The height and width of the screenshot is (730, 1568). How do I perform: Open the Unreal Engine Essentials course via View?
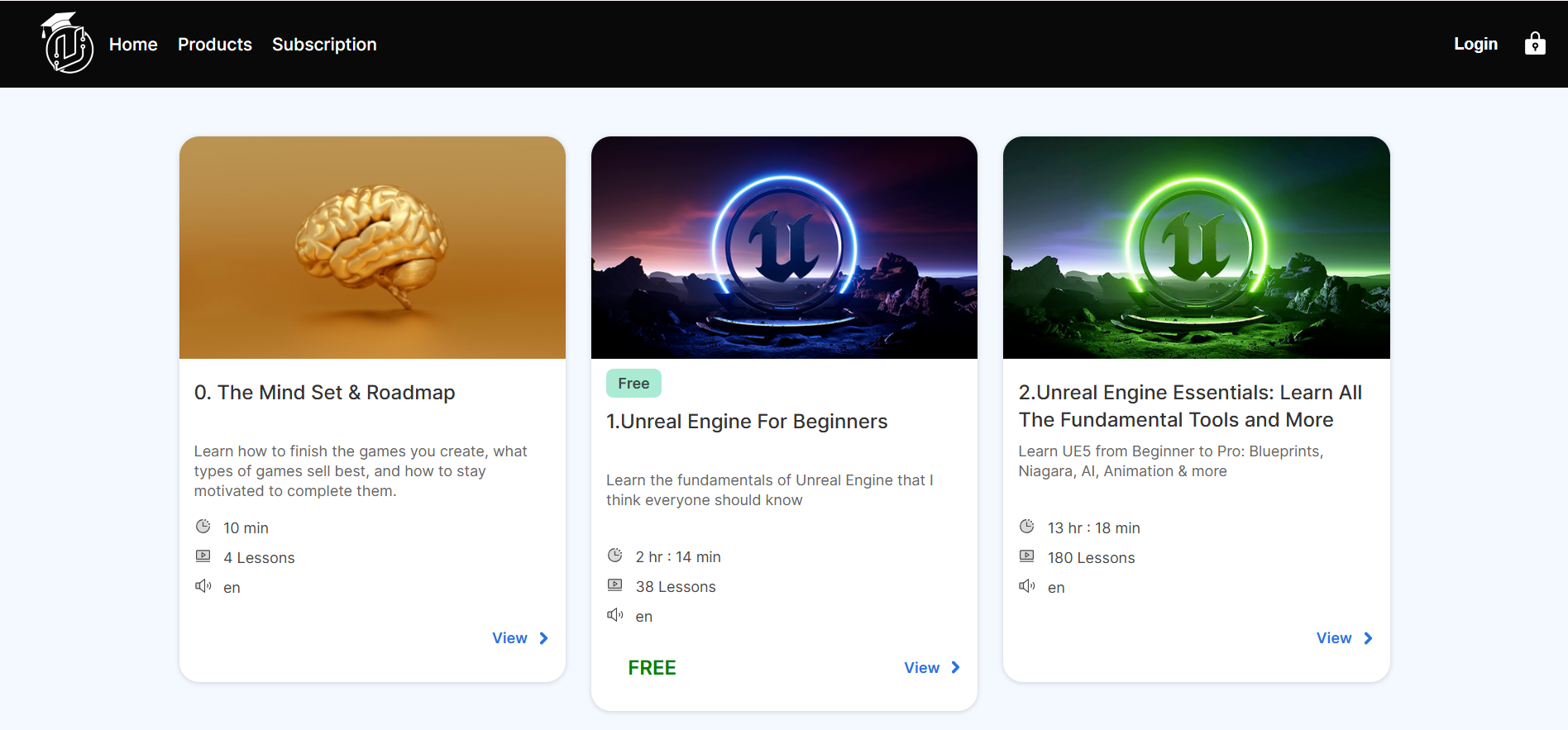pos(1333,637)
